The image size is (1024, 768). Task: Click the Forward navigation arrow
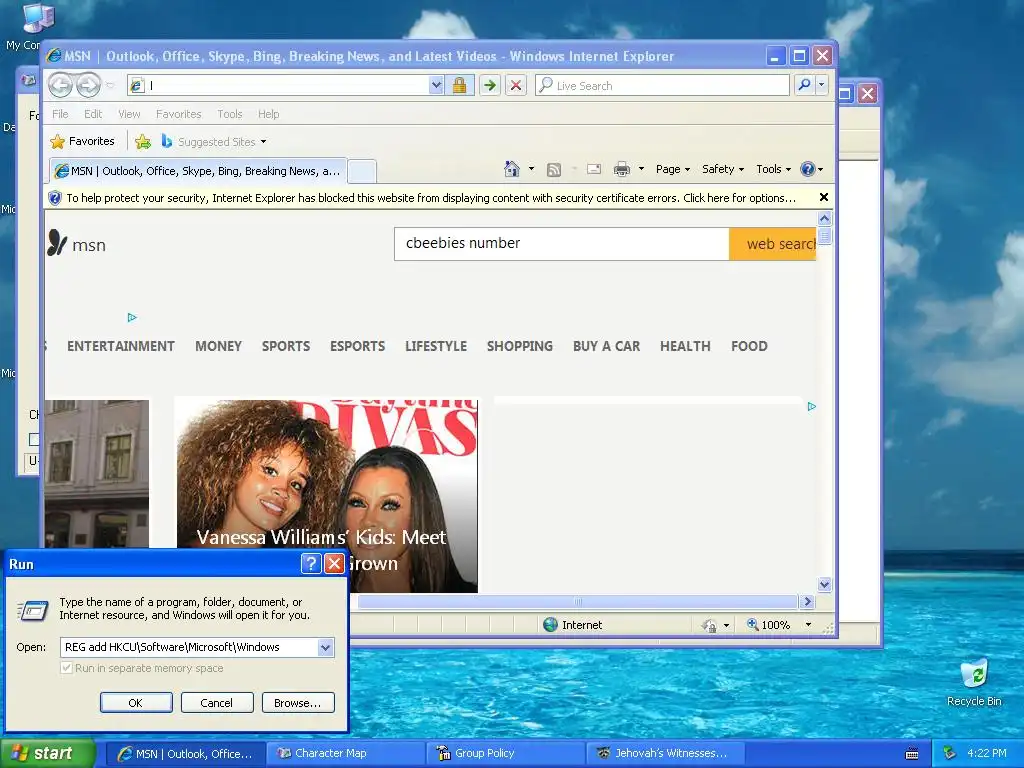(x=88, y=85)
